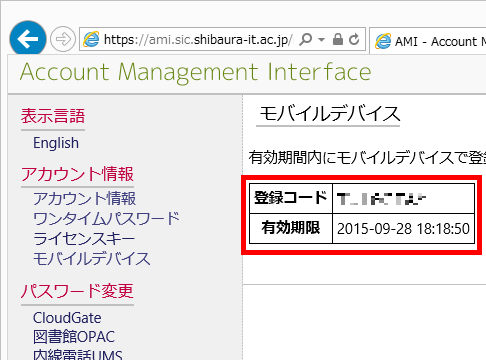Click the Account Management Interface title

tap(195, 72)
